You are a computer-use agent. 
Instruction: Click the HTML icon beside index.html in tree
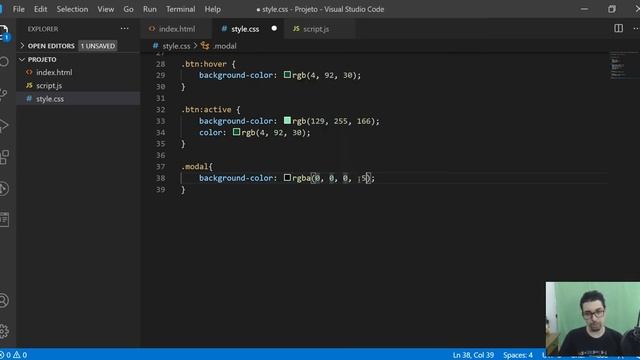pos(29,72)
